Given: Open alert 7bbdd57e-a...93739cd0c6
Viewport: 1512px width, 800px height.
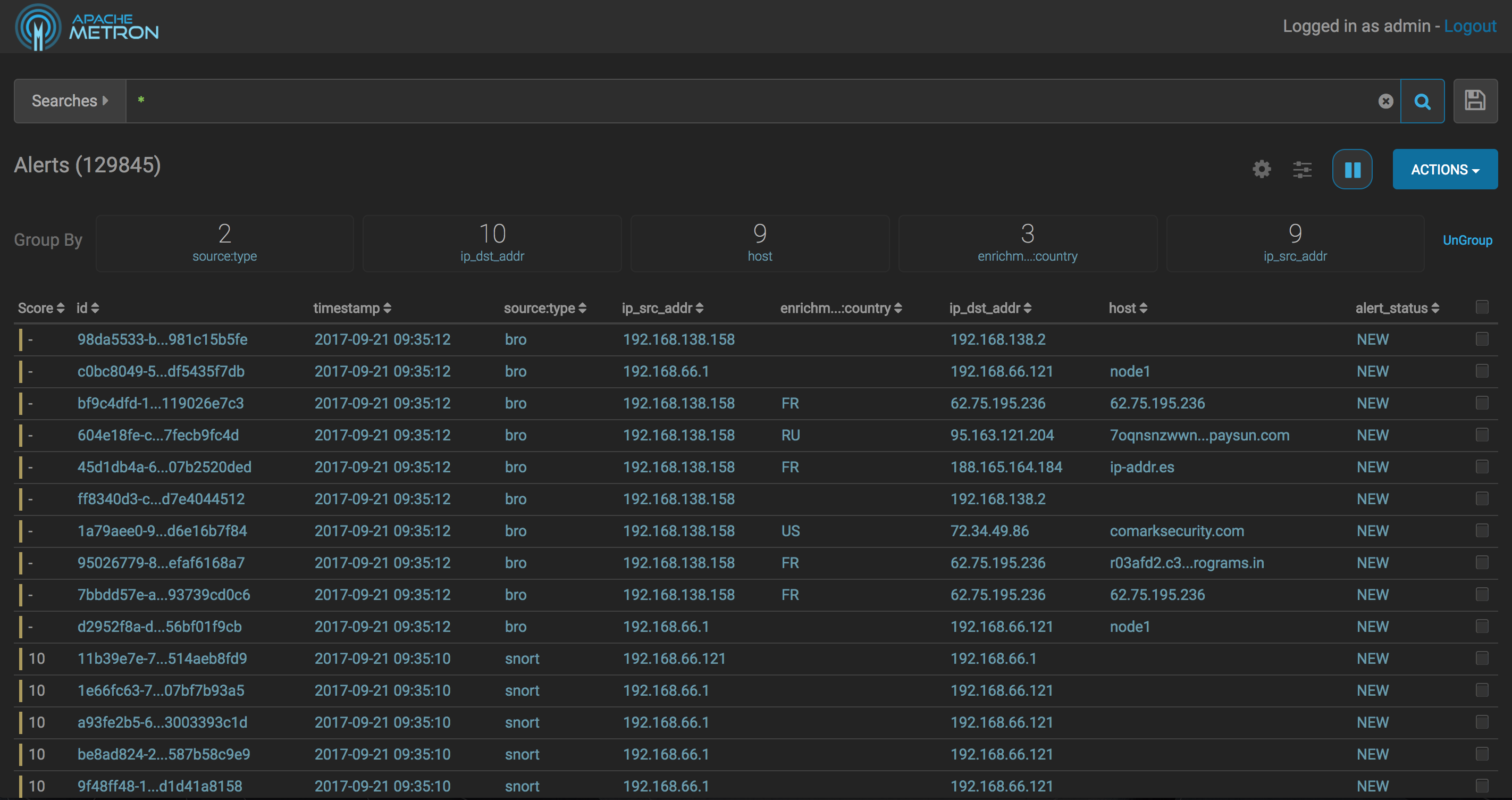Looking at the screenshot, I should [x=164, y=595].
